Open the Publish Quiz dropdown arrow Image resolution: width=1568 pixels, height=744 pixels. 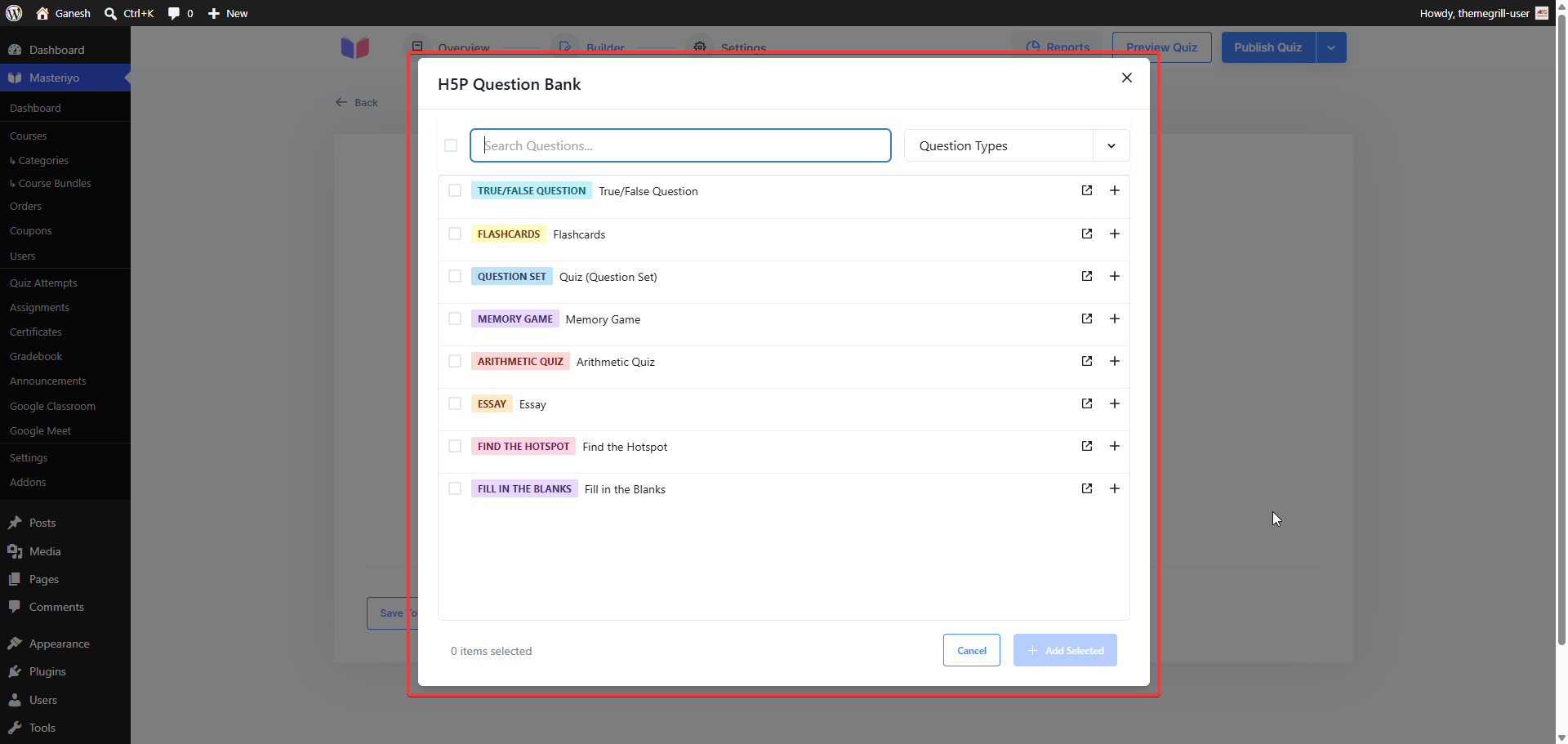tap(1331, 47)
